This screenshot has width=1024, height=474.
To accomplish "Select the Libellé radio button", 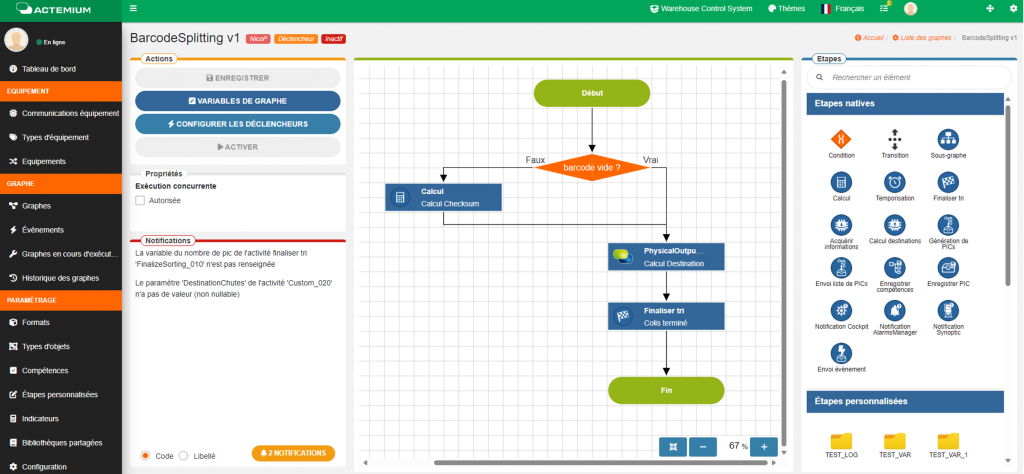I will (183, 455).
